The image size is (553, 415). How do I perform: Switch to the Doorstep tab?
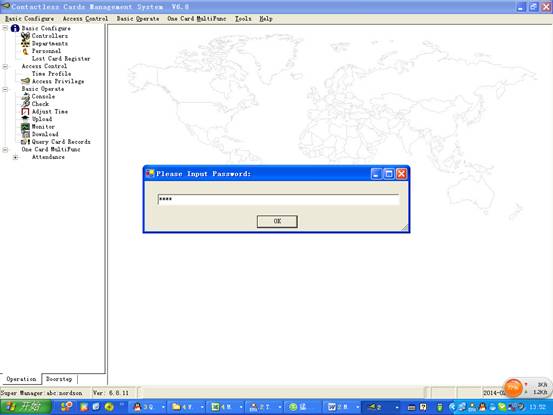(59, 379)
